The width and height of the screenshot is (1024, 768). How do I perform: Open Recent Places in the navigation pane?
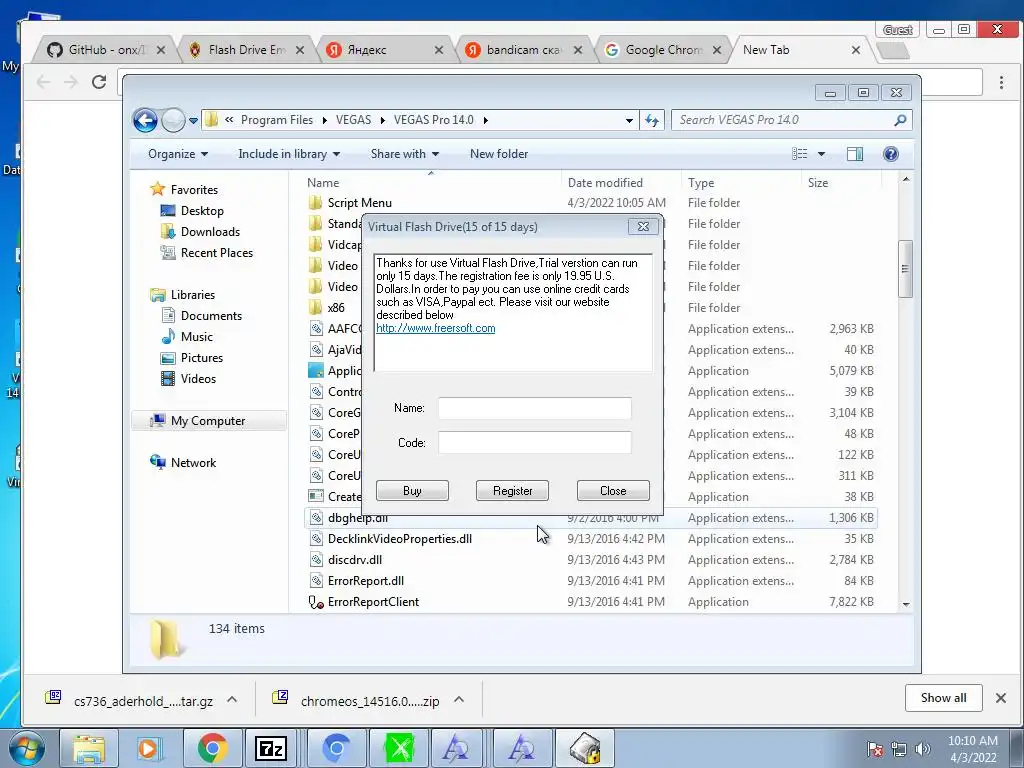pyautogui.click(x=216, y=253)
